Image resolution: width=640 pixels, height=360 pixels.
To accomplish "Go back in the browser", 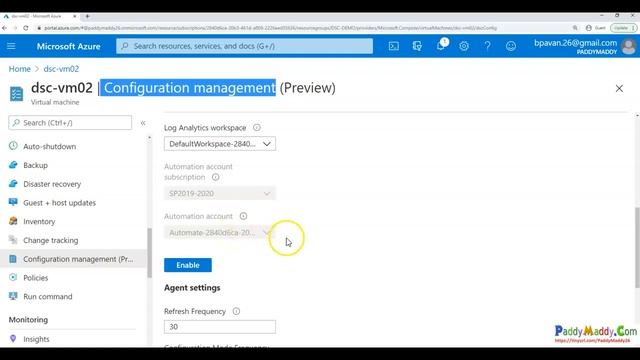I will [4, 28].
